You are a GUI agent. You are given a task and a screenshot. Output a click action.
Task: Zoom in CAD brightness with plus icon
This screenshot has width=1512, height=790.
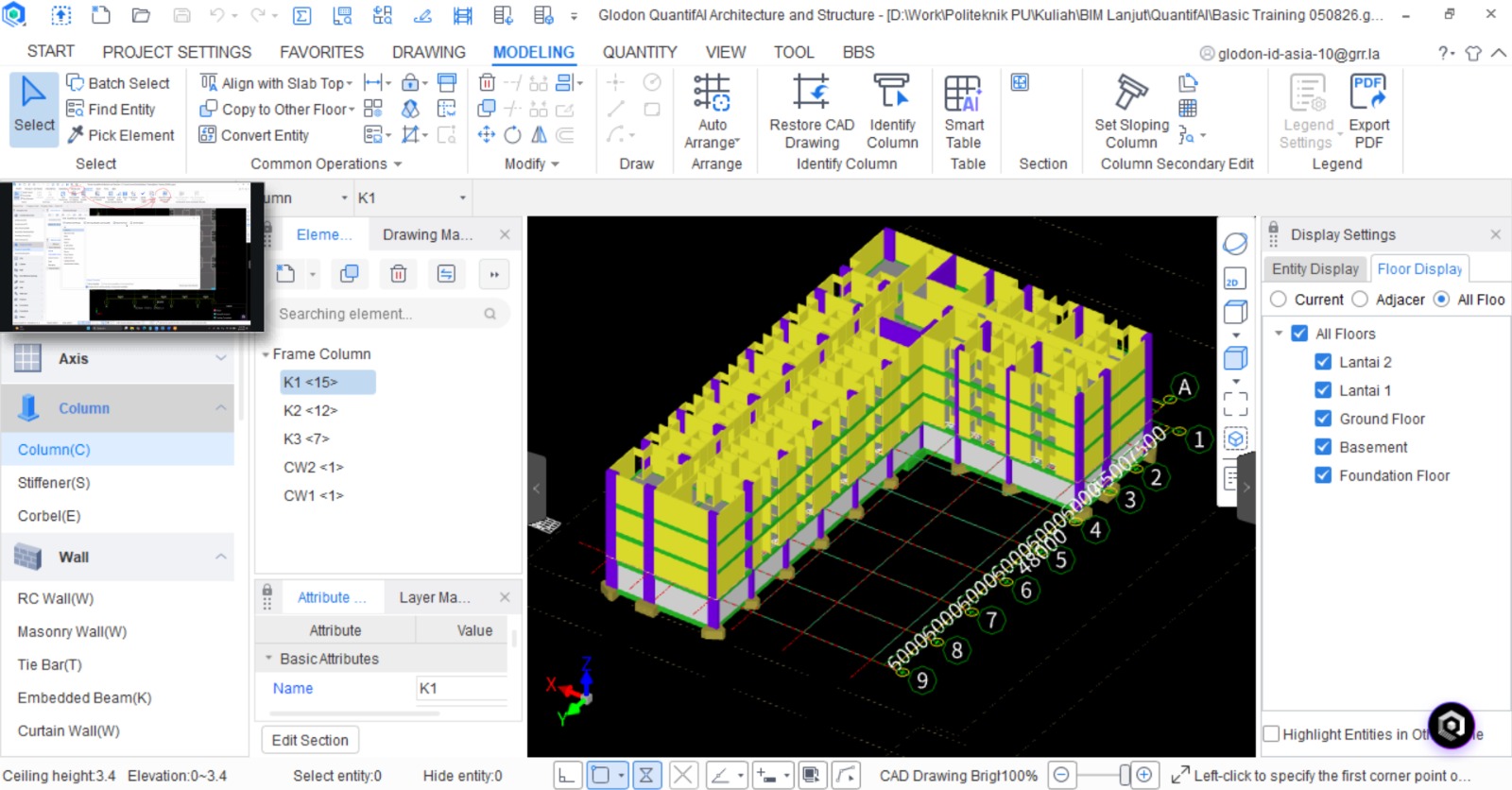point(1144,775)
